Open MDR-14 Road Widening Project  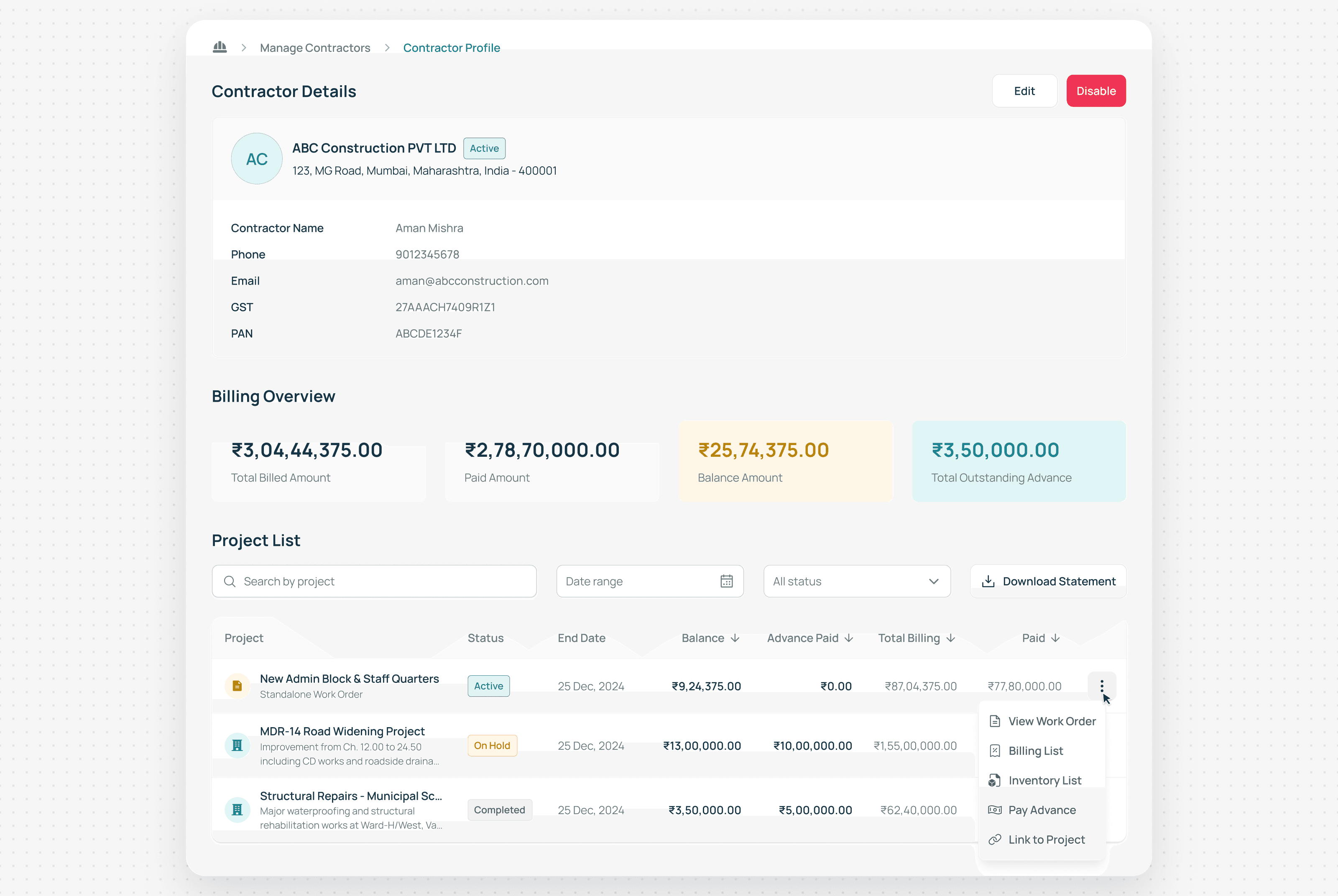pos(342,731)
